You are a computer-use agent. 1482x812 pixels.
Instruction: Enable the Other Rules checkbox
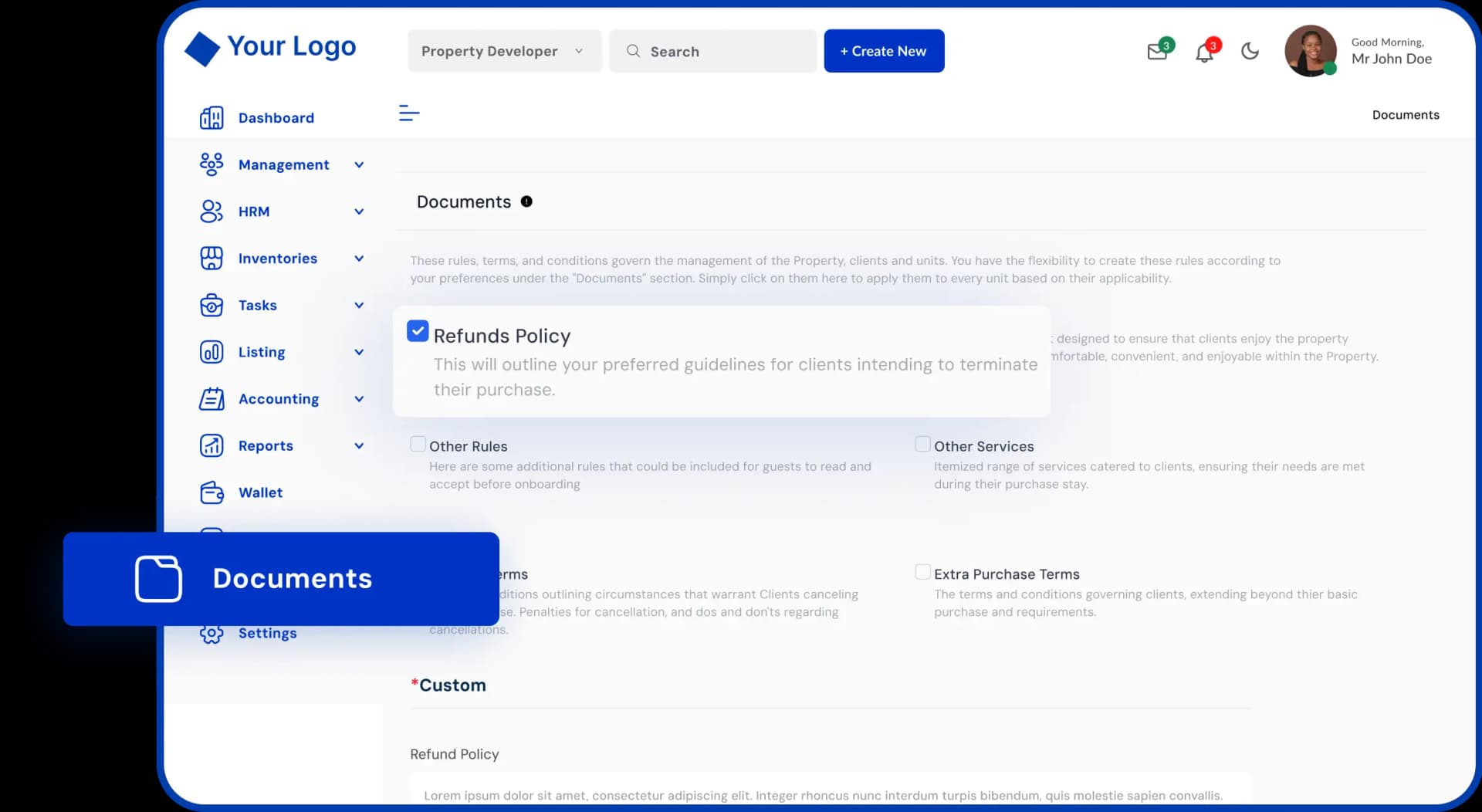(x=418, y=444)
